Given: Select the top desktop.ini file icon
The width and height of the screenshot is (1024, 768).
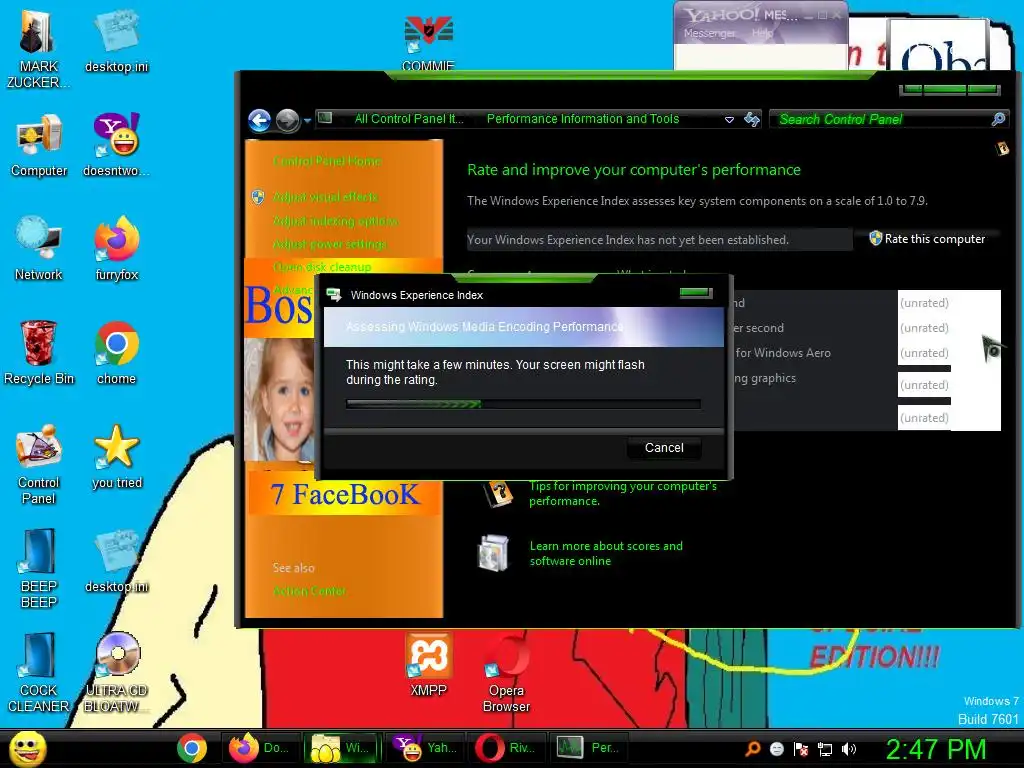Looking at the screenshot, I should (x=116, y=41).
